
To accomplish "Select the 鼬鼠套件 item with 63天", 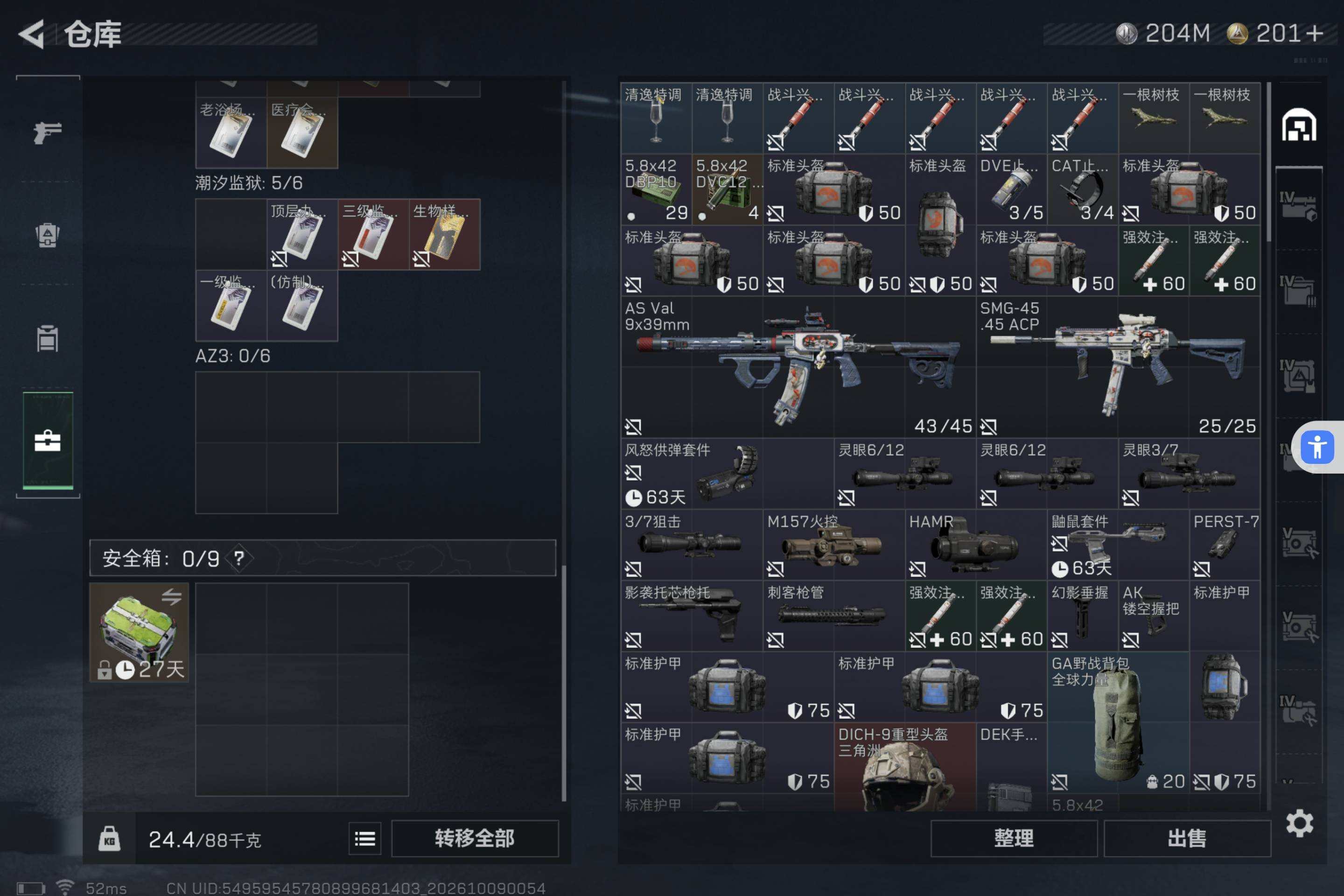I will 1118,545.
